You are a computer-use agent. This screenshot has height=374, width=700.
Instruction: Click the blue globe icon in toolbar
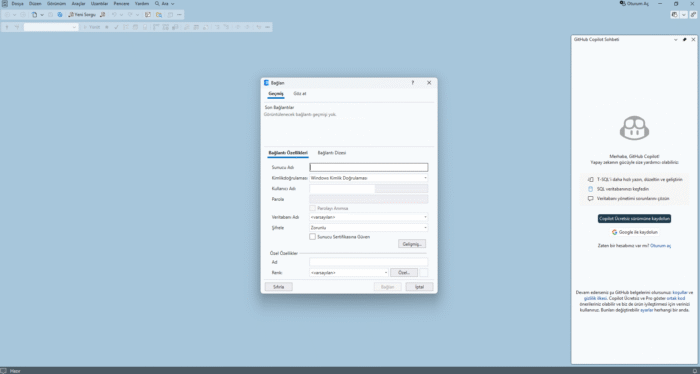(60, 15)
